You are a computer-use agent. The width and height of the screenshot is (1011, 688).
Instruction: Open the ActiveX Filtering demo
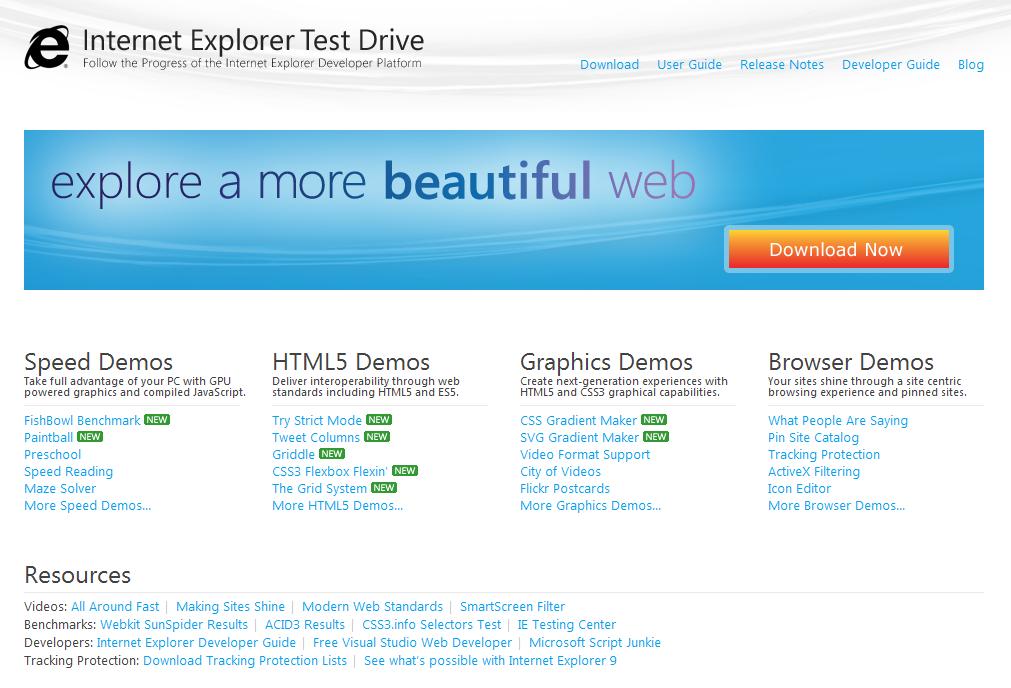pos(814,471)
